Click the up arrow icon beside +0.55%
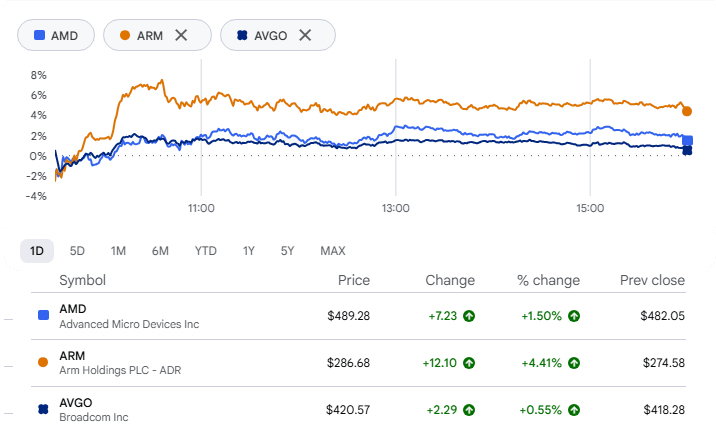The width and height of the screenshot is (716, 445). [x=574, y=410]
